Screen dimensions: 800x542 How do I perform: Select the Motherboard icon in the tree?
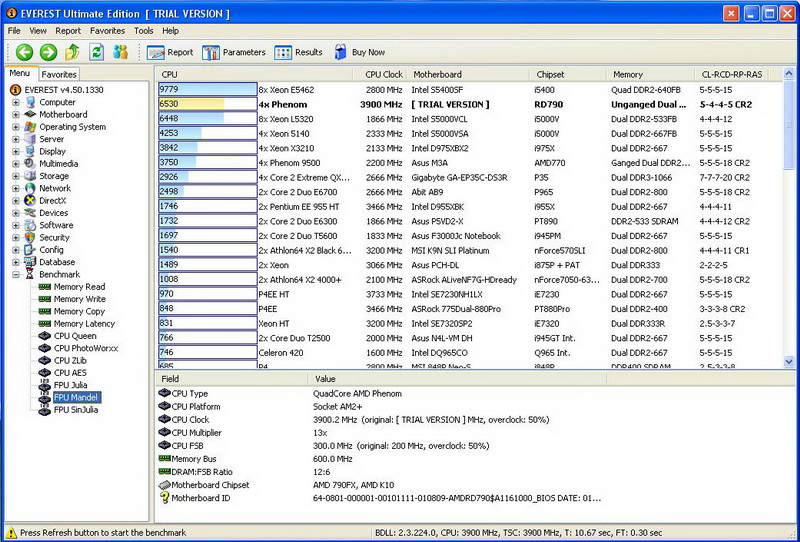[x=30, y=114]
